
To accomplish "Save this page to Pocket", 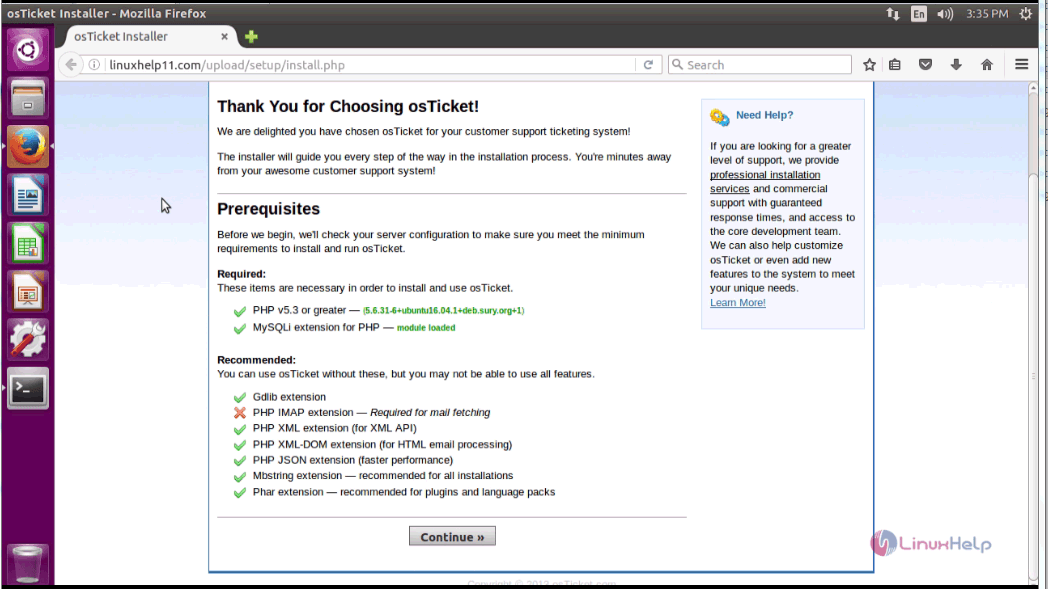I will point(925,65).
